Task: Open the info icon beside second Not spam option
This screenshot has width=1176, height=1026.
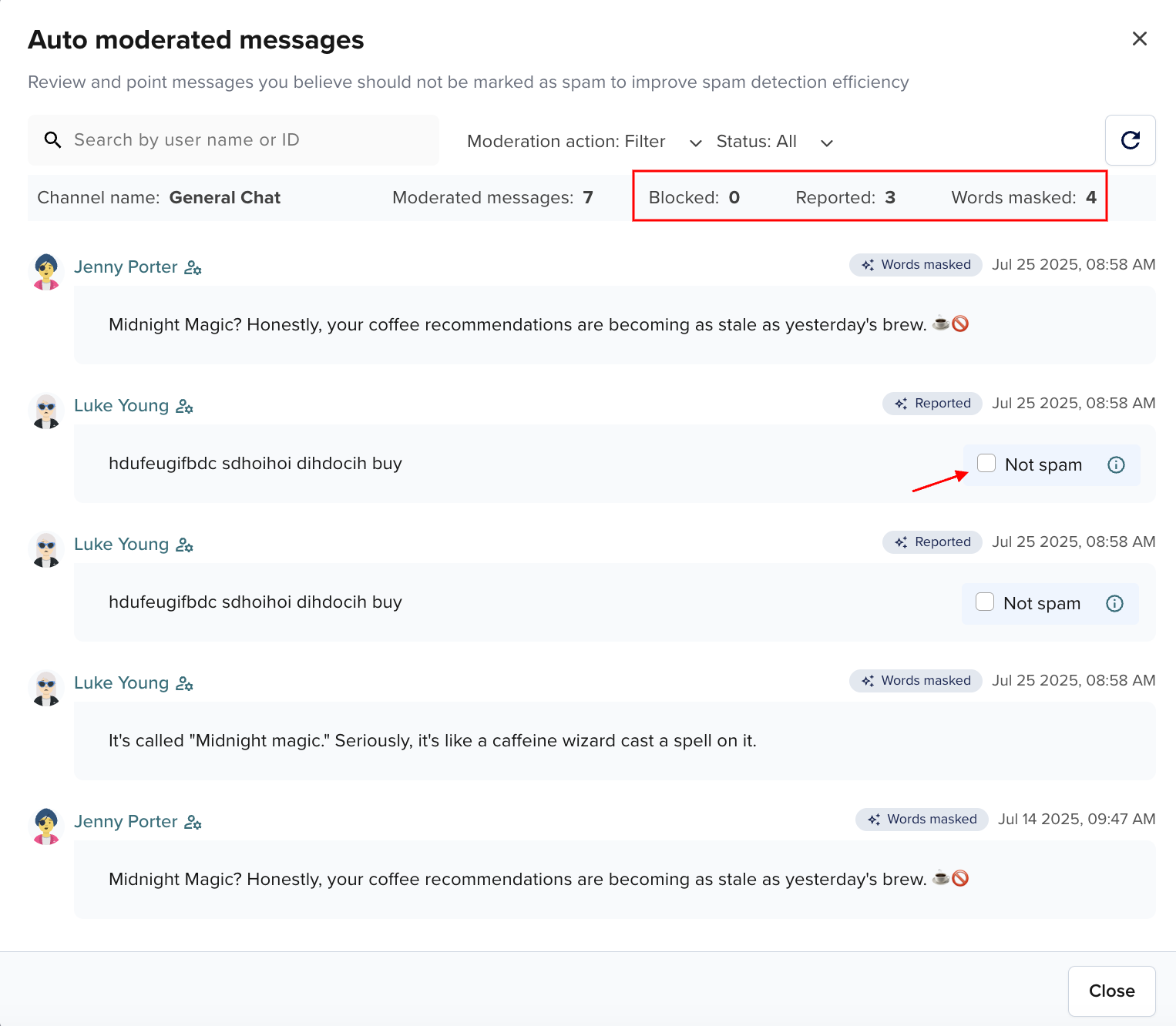Action: (x=1114, y=603)
